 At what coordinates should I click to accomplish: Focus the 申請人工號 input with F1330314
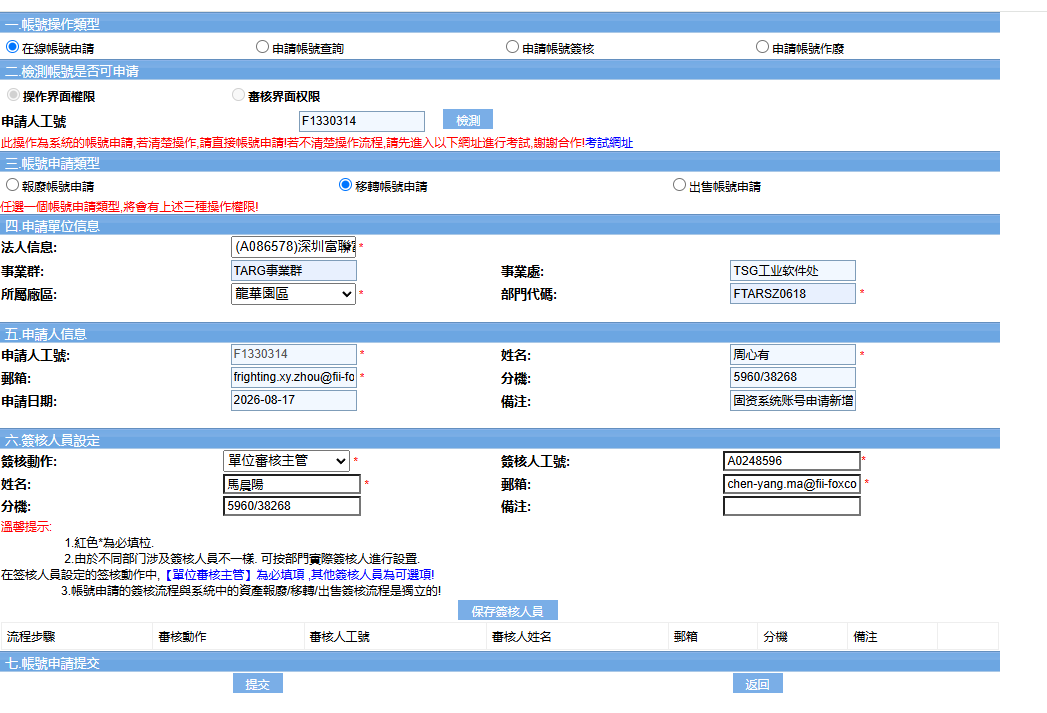coord(362,121)
